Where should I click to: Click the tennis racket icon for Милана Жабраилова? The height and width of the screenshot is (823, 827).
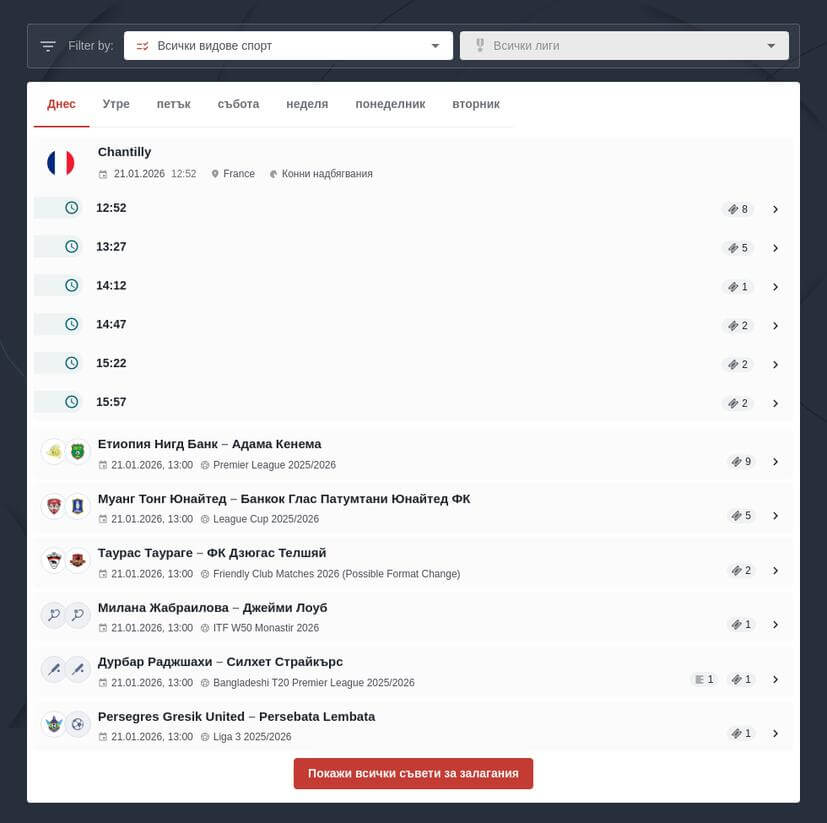click(53, 615)
